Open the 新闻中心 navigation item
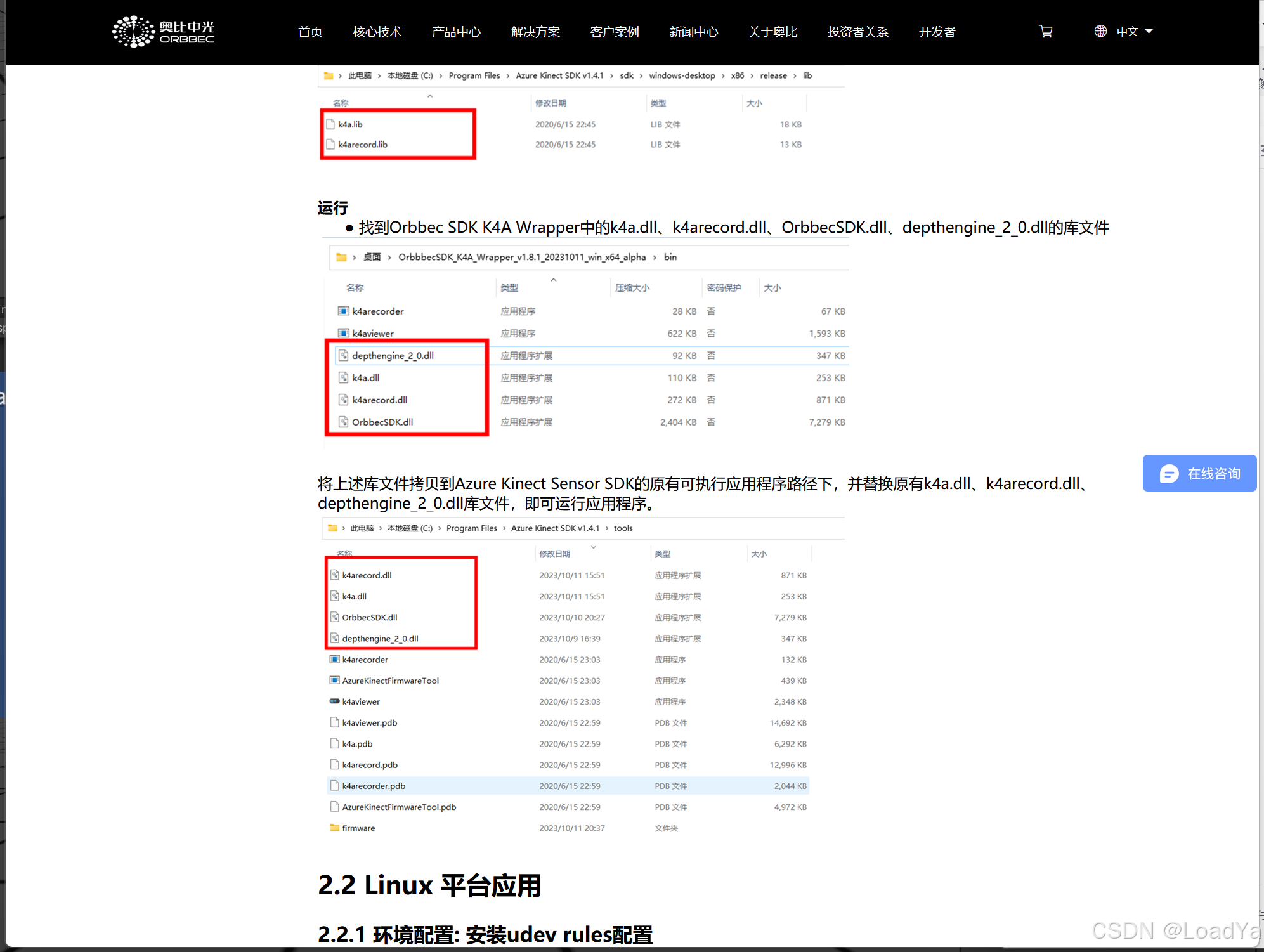Screen dimensions: 1264x952 693,32
